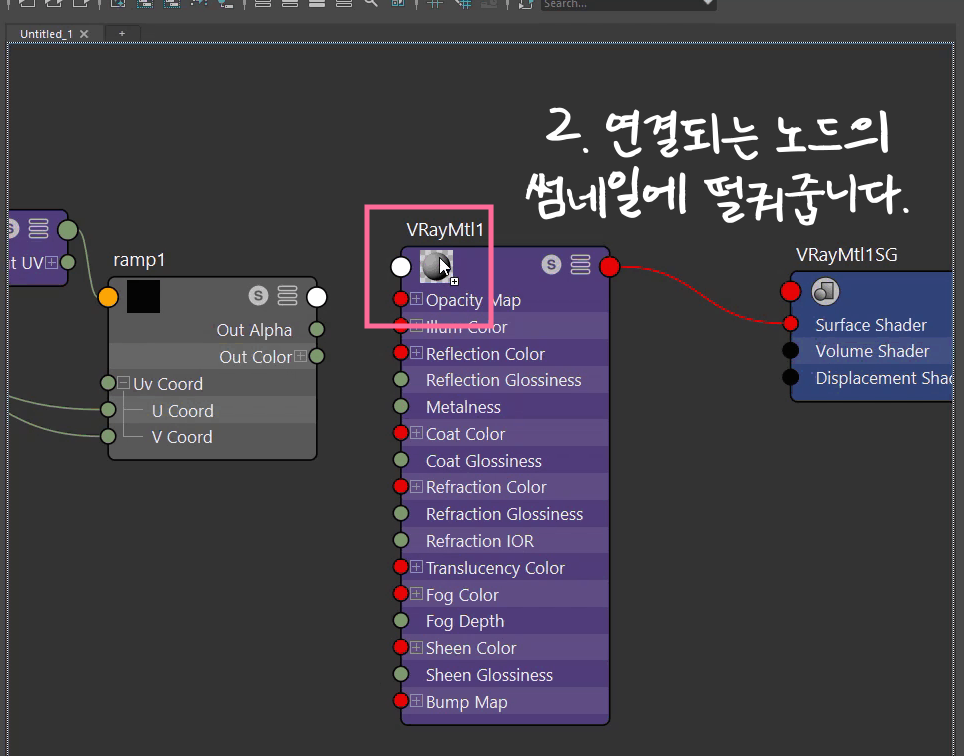Click the top output port of left purple node

68,230
